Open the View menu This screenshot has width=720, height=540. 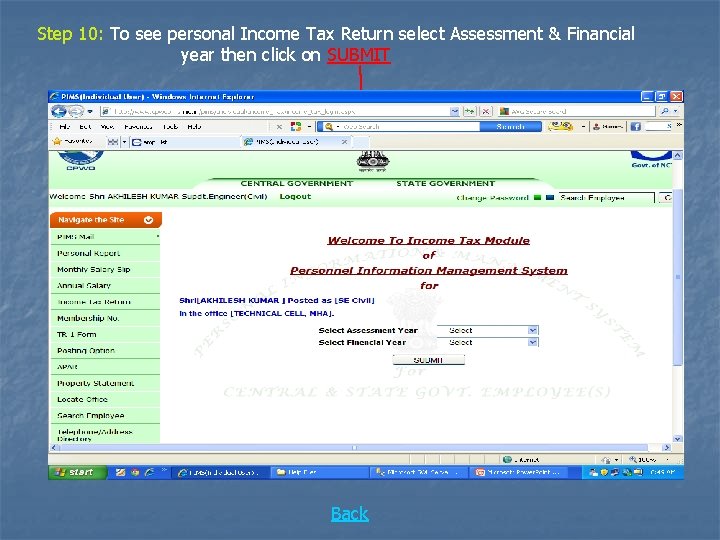pos(107,127)
